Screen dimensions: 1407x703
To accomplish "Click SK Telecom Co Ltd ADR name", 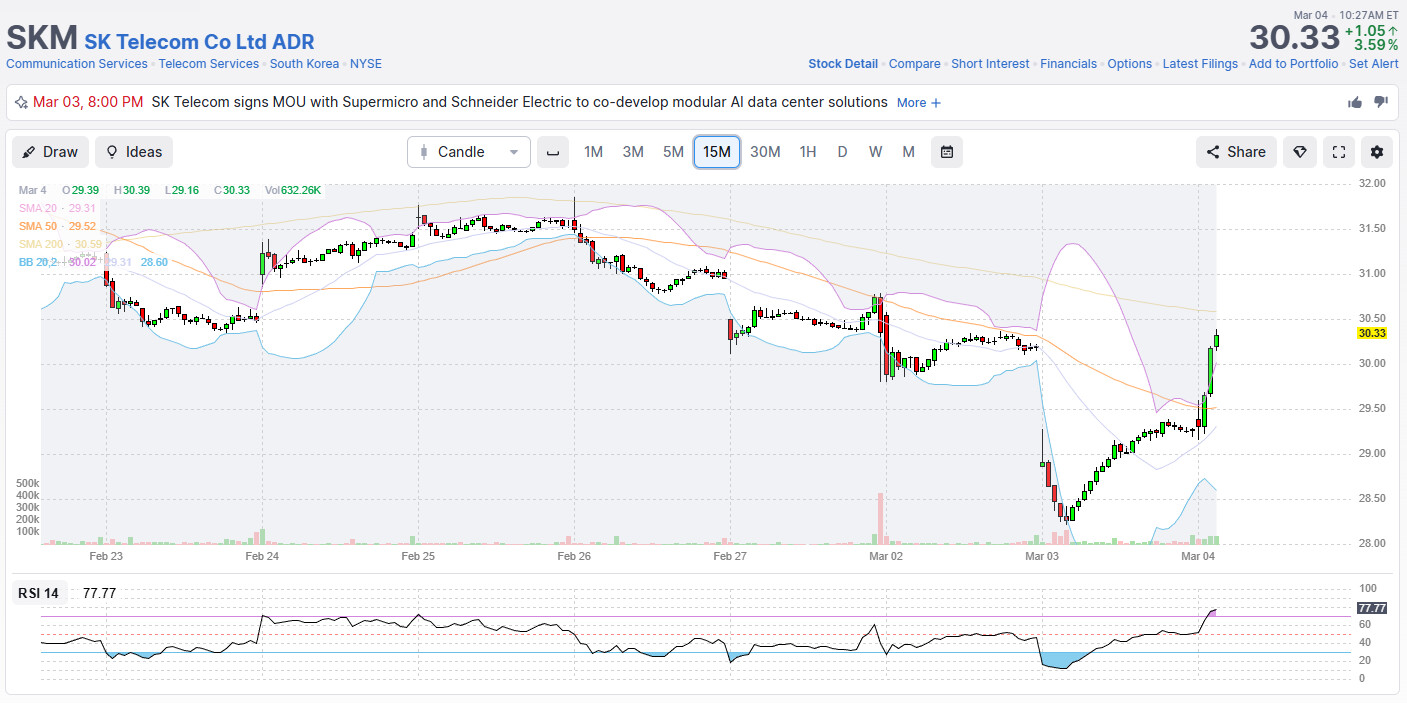I will tap(199, 42).
